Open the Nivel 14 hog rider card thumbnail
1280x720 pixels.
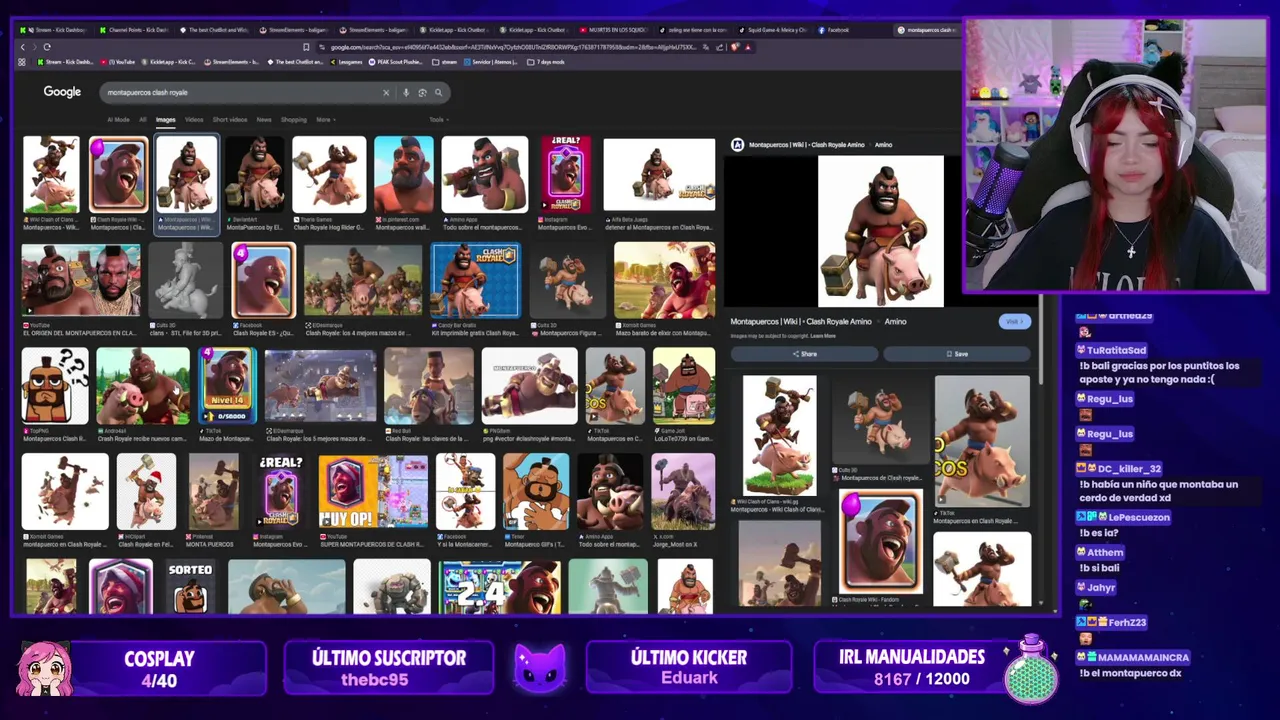(x=227, y=385)
